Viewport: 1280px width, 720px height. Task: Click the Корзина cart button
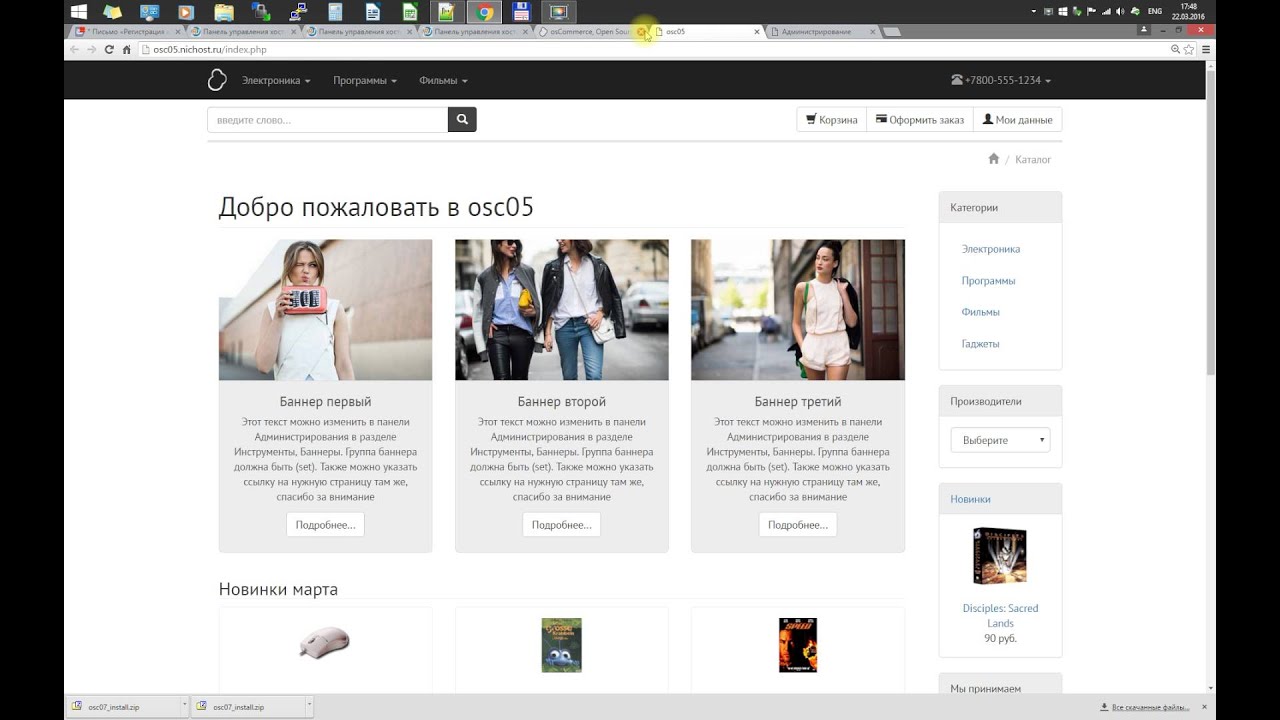click(x=832, y=120)
